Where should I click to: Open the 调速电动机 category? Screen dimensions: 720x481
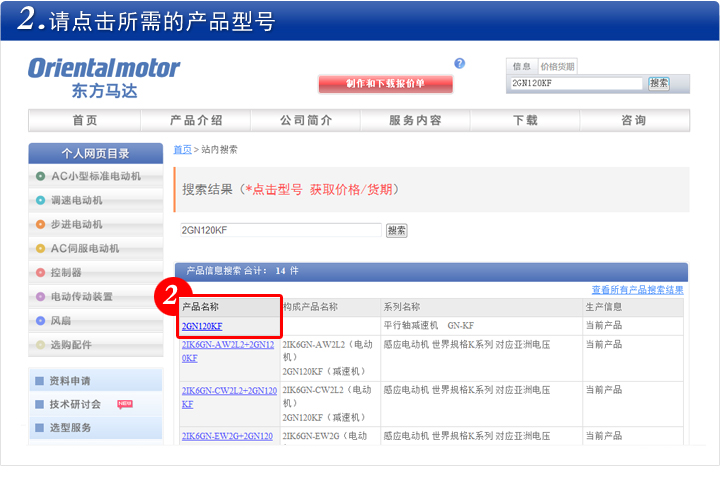tap(96, 200)
